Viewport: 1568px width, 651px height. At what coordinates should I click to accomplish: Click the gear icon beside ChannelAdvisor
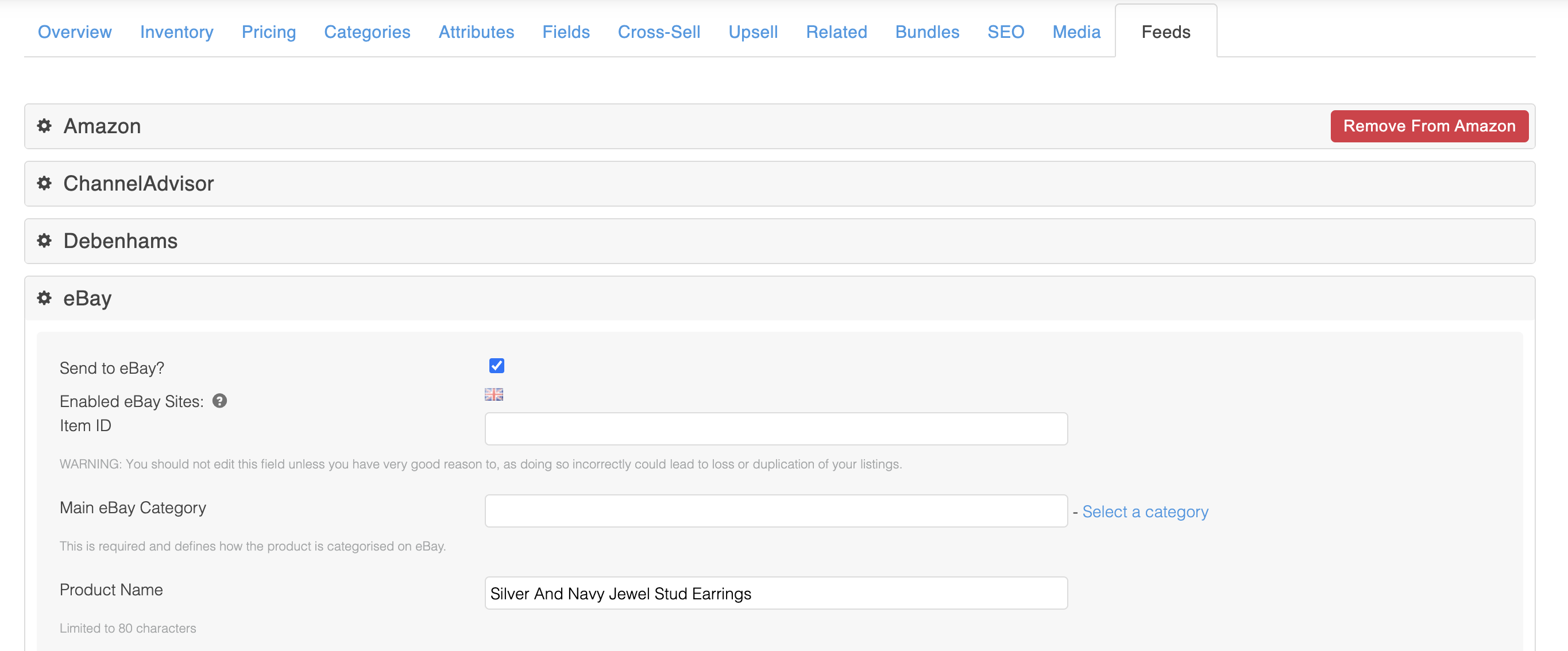tap(44, 183)
